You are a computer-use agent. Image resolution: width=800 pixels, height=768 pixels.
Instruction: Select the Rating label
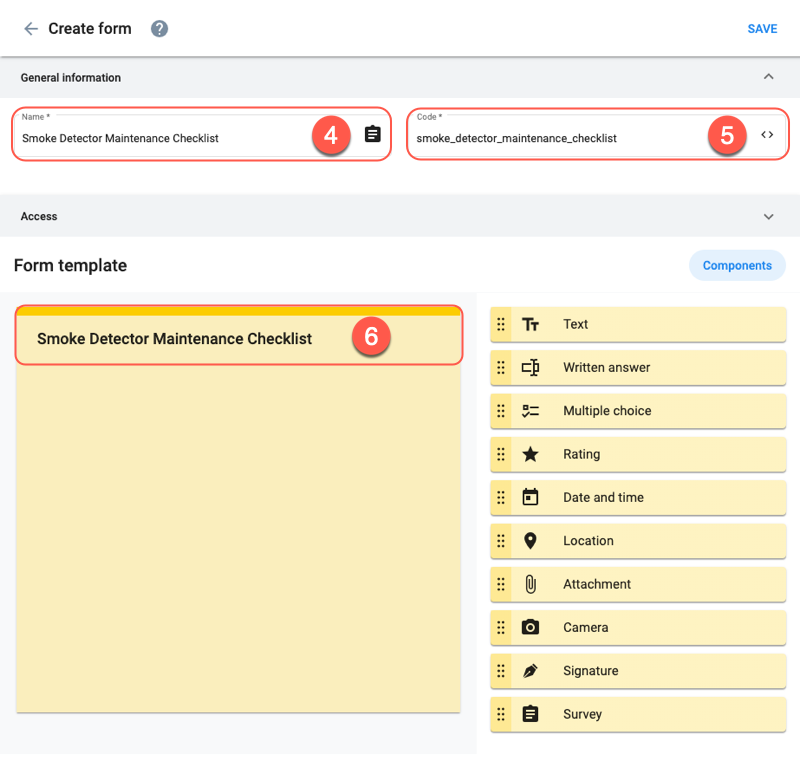[582, 454]
